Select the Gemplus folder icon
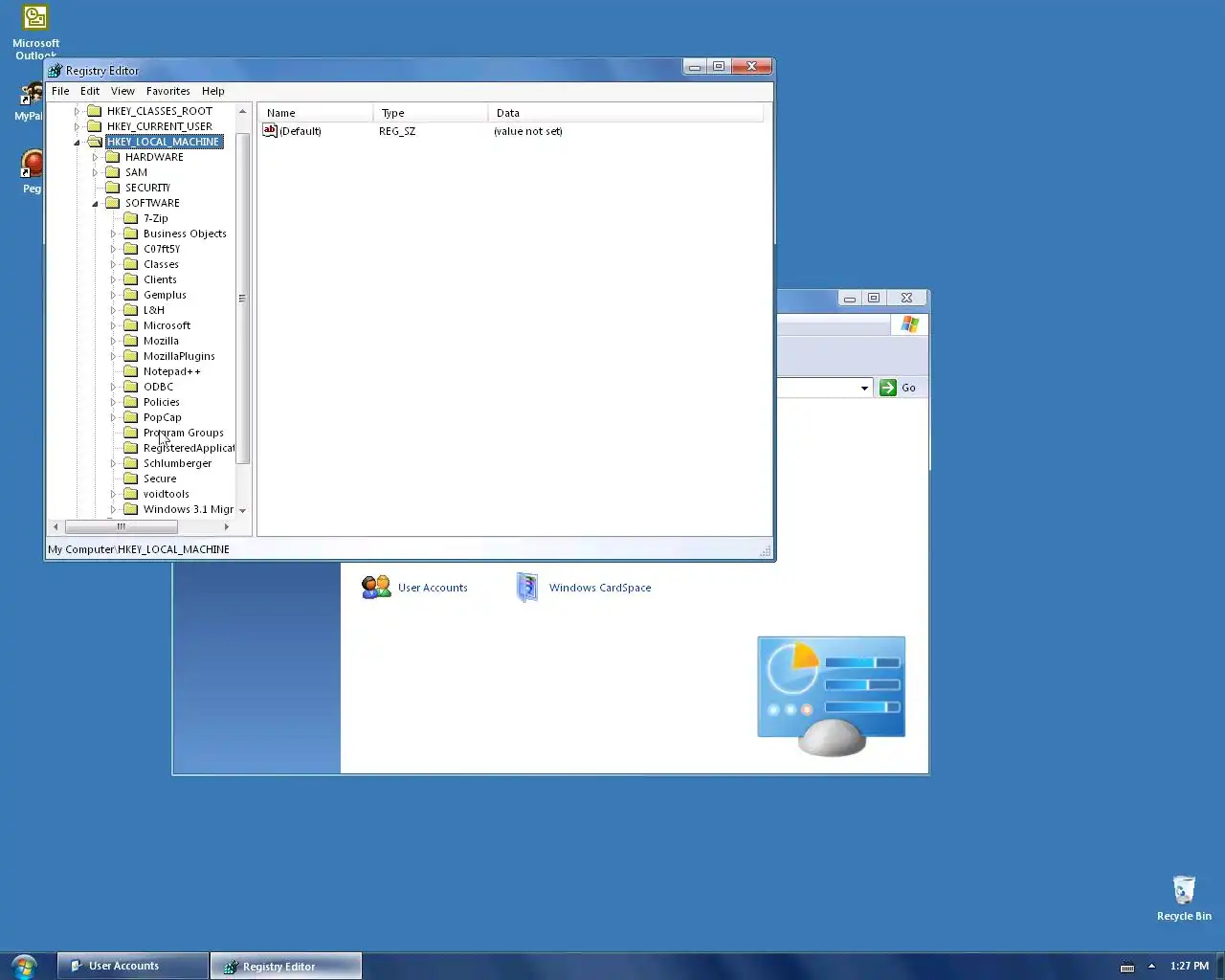 (x=131, y=295)
